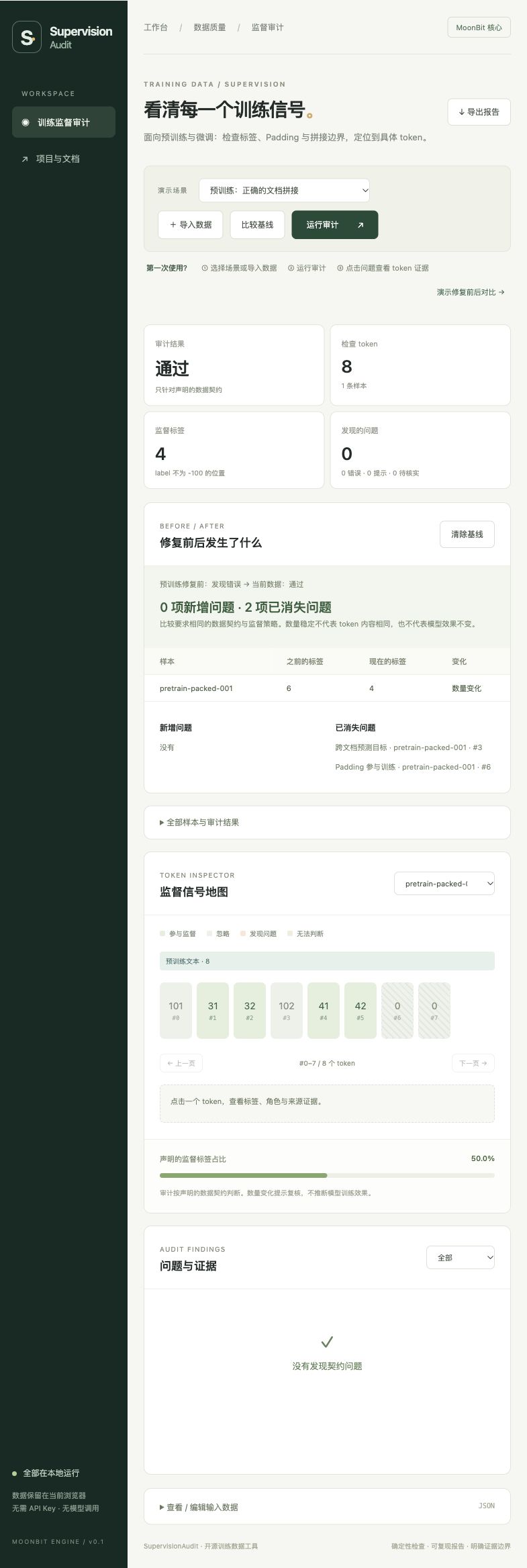Click the 预训练文本 · 8 segment bar
Image resolution: width=527 pixels, height=1568 pixels.
(327, 961)
